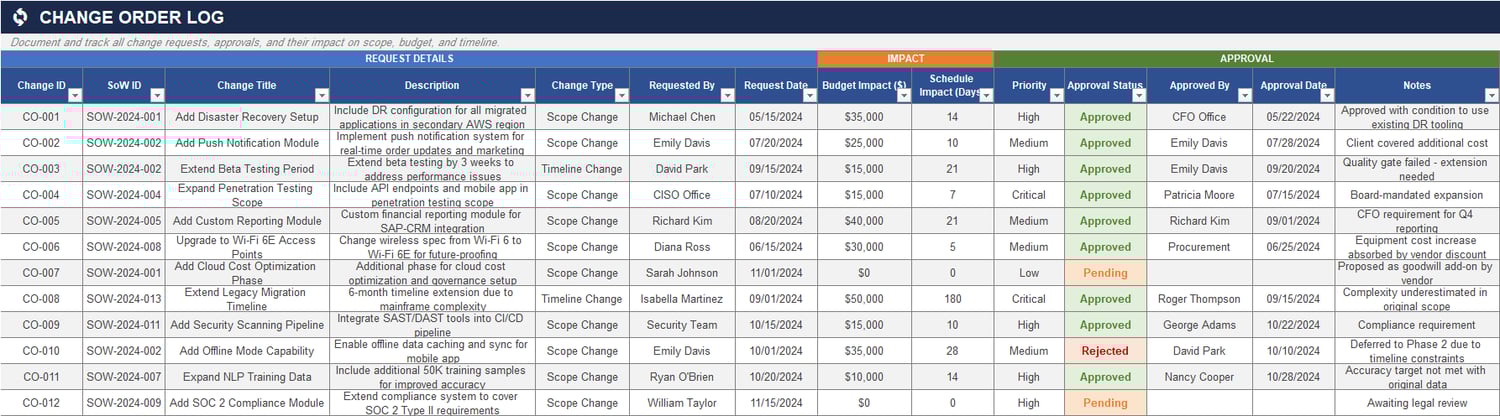Select approval date 10/28/2024

coord(1294,377)
